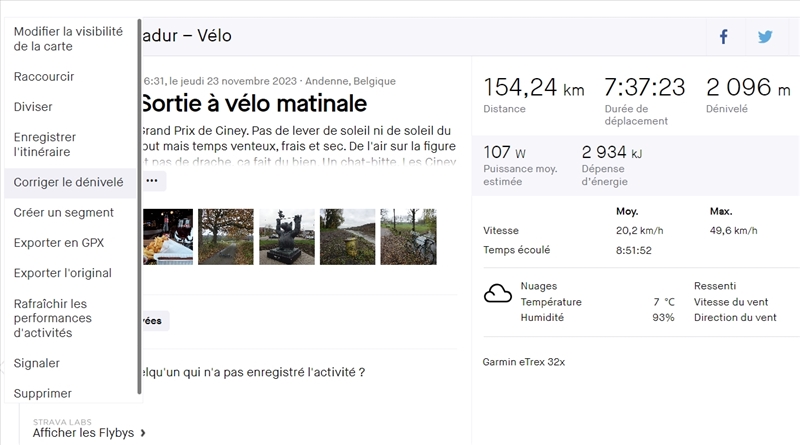Select 'Créer un segment' menu item
The image size is (800, 445).
[x=63, y=213]
